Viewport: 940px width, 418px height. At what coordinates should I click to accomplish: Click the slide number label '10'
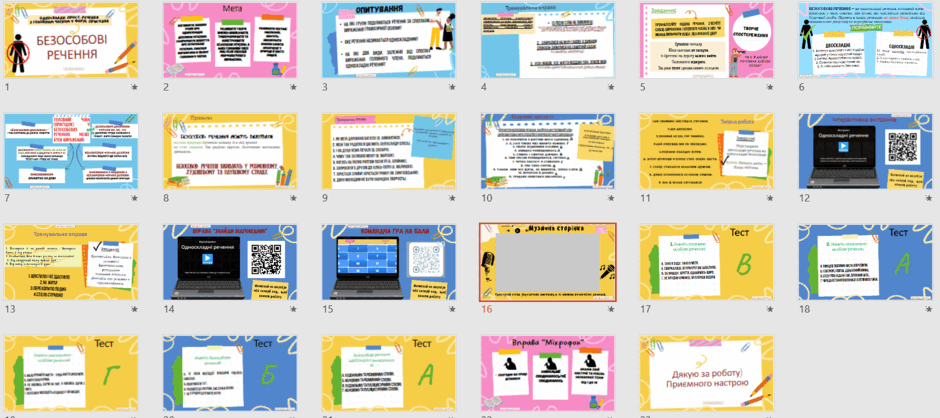pos(486,198)
